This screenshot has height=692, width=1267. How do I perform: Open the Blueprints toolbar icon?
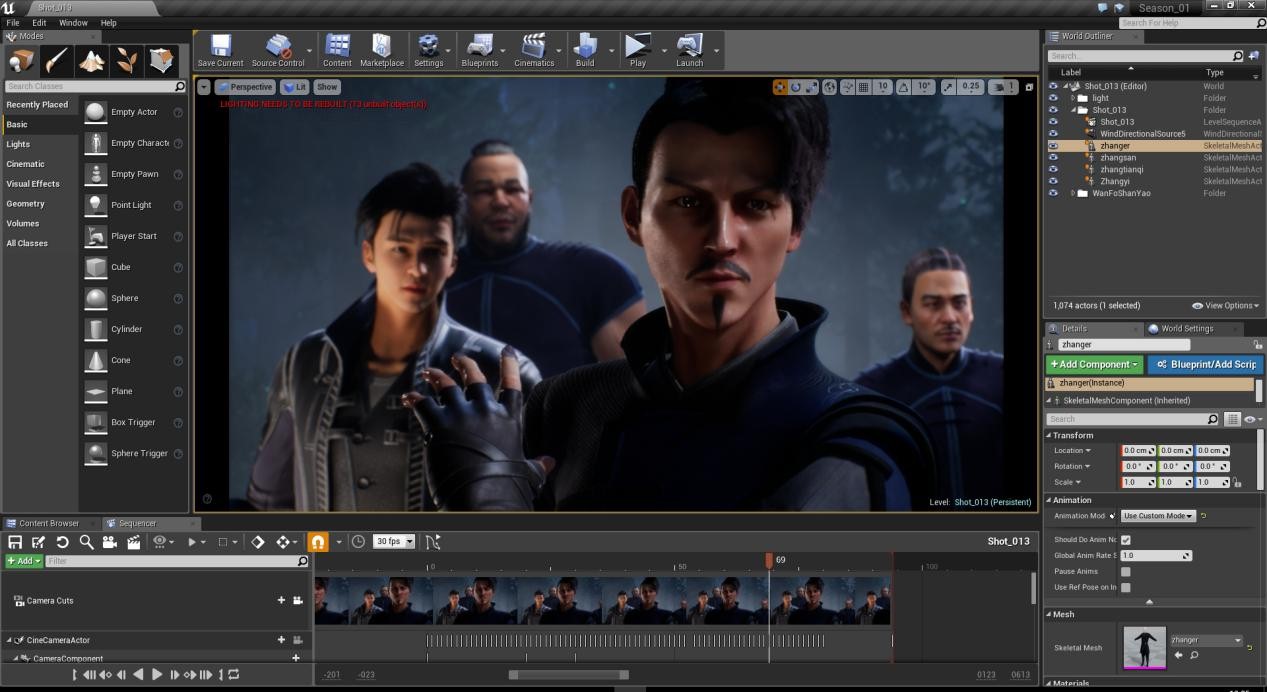[480, 50]
